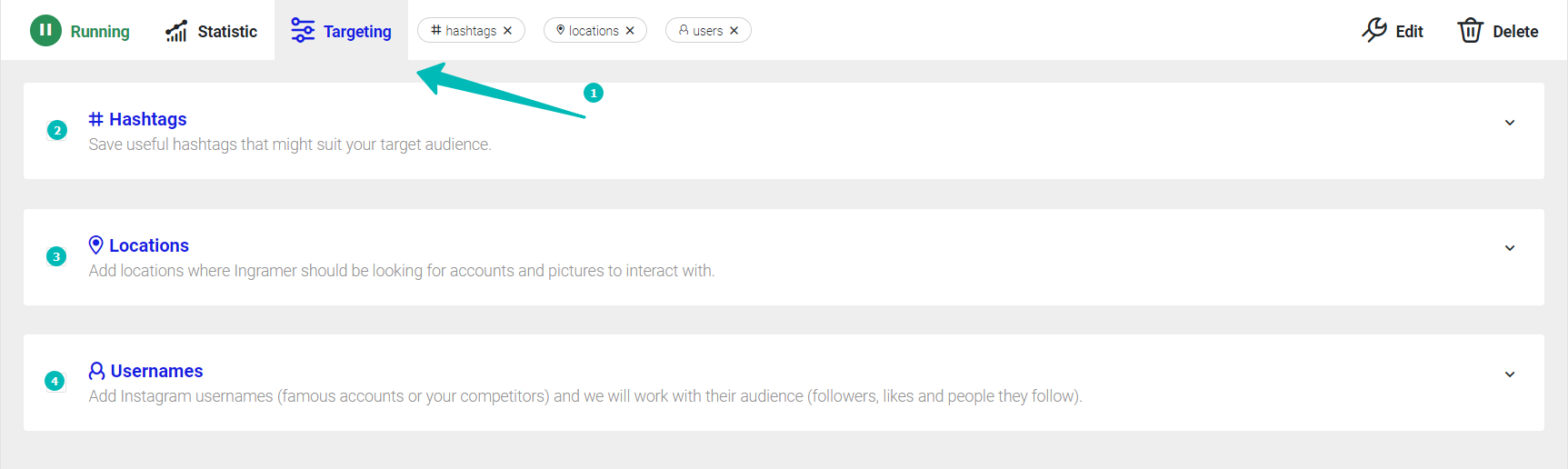This screenshot has width=1568, height=469.
Task: Click the person icon beside Usernames heading
Action: click(x=96, y=371)
